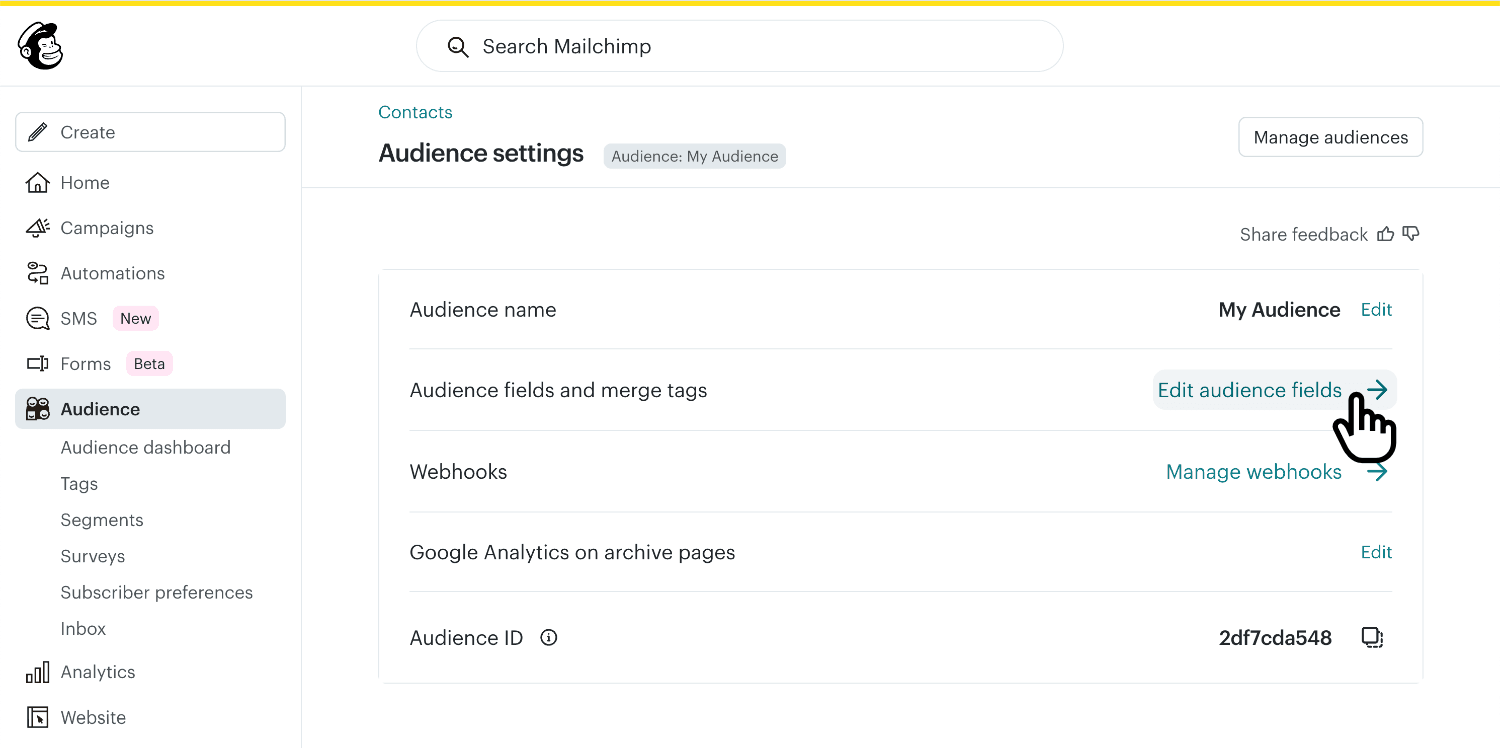Open Tags under Audience

pos(79,484)
